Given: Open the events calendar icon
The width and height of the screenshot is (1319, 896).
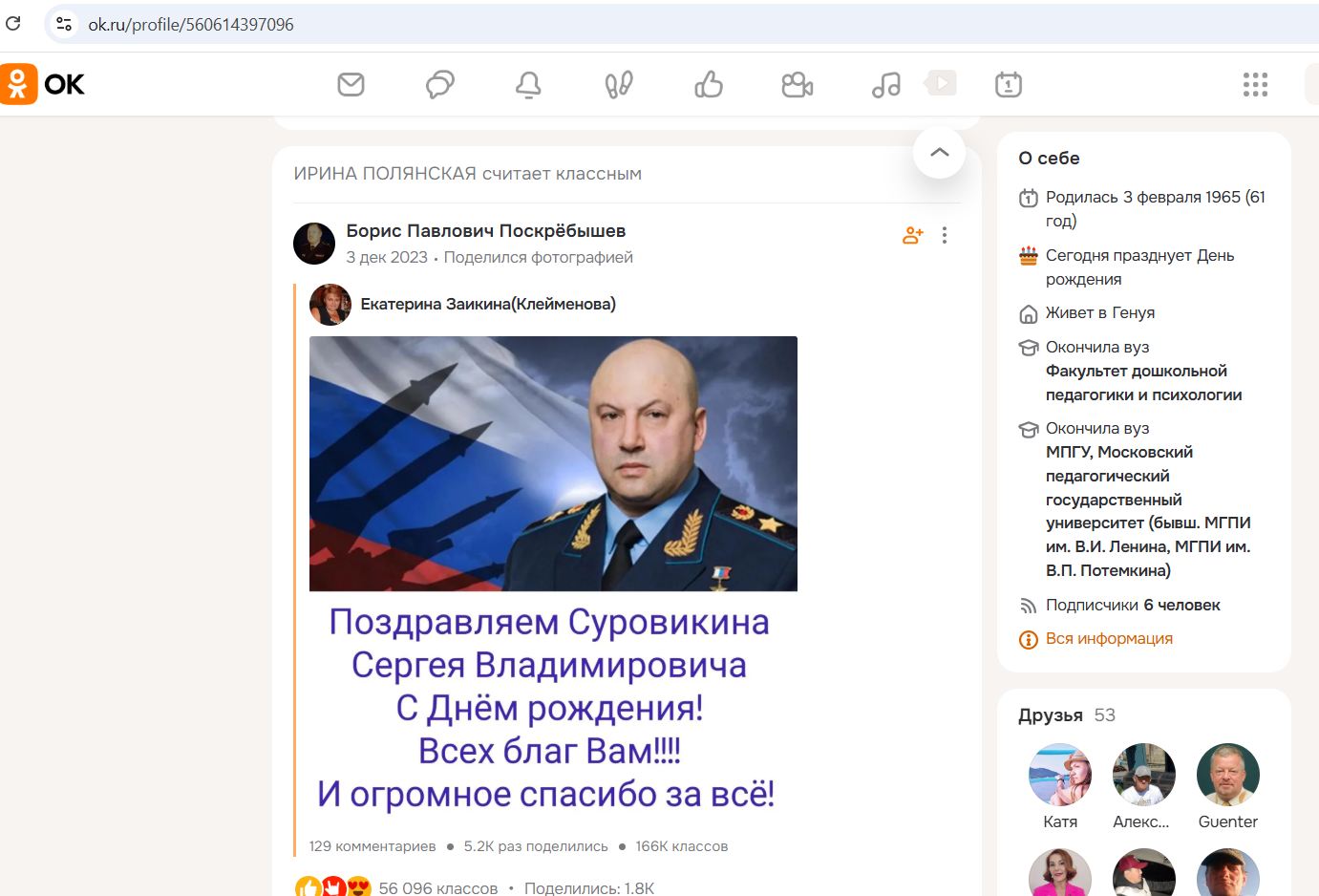Looking at the screenshot, I should pyautogui.click(x=1008, y=84).
